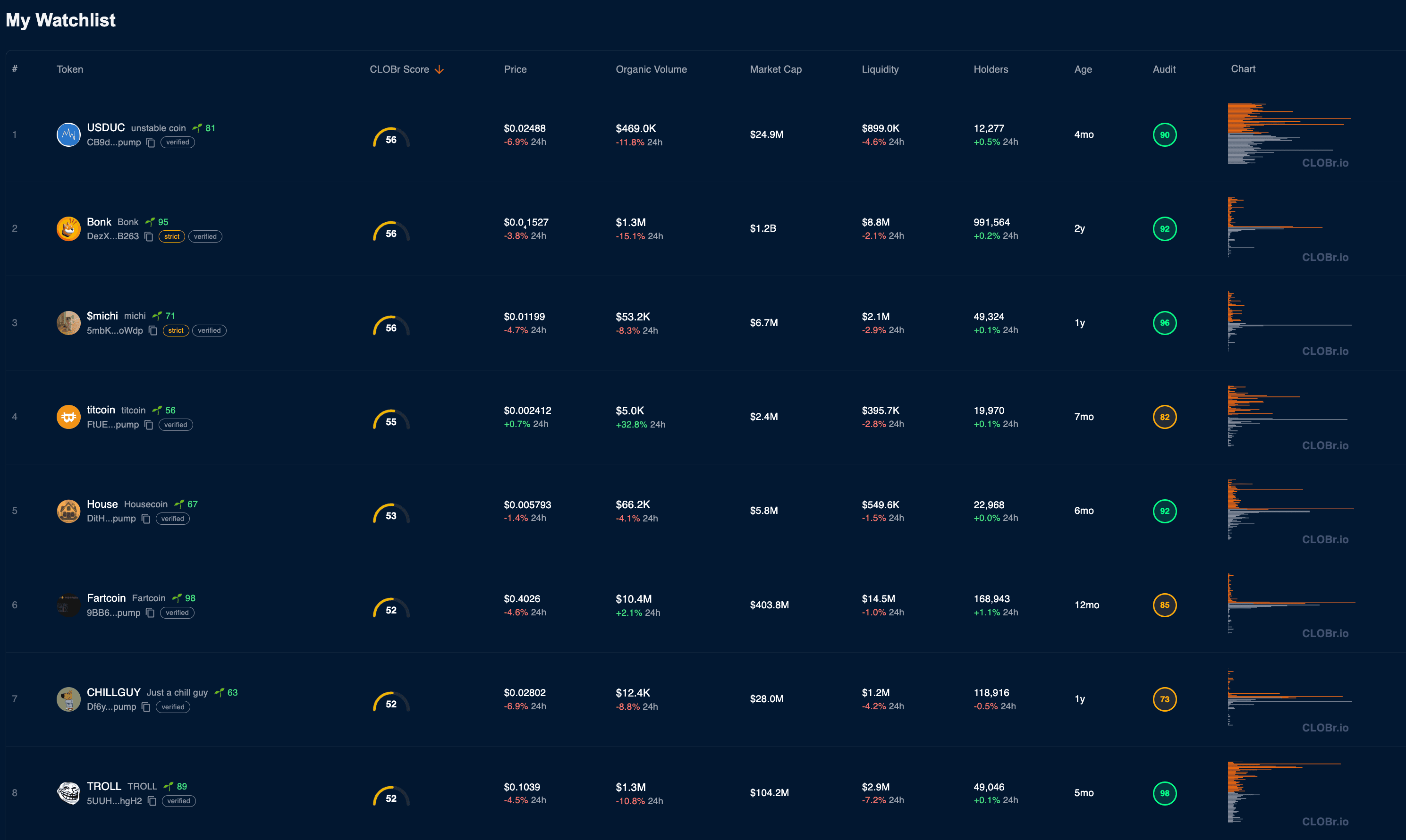Copy the House token address

point(146,519)
